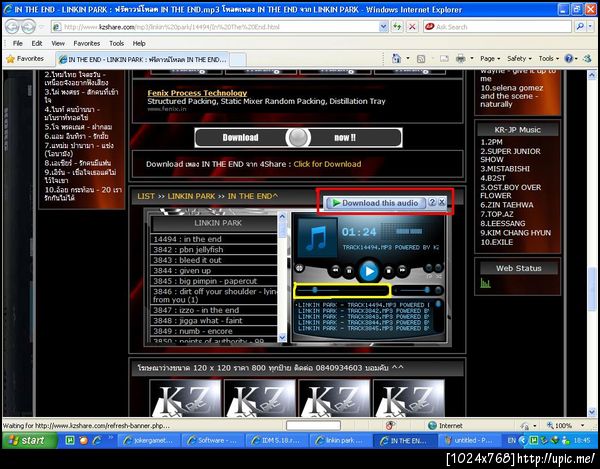Select track 3849 : numb - encore
This screenshot has width=600, height=469.
tap(214, 331)
